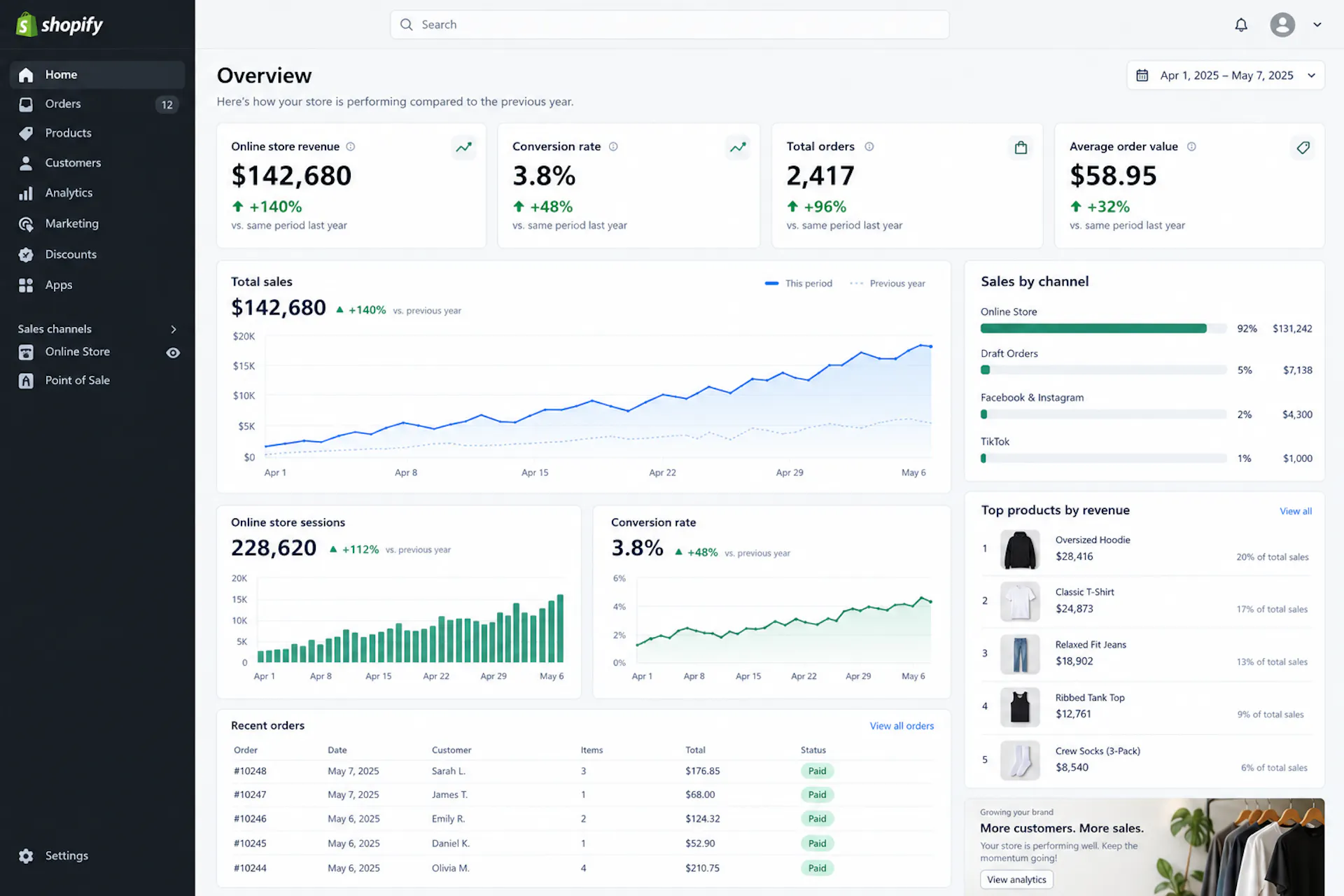Click customer name 'Olivia M.'

click(451, 869)
